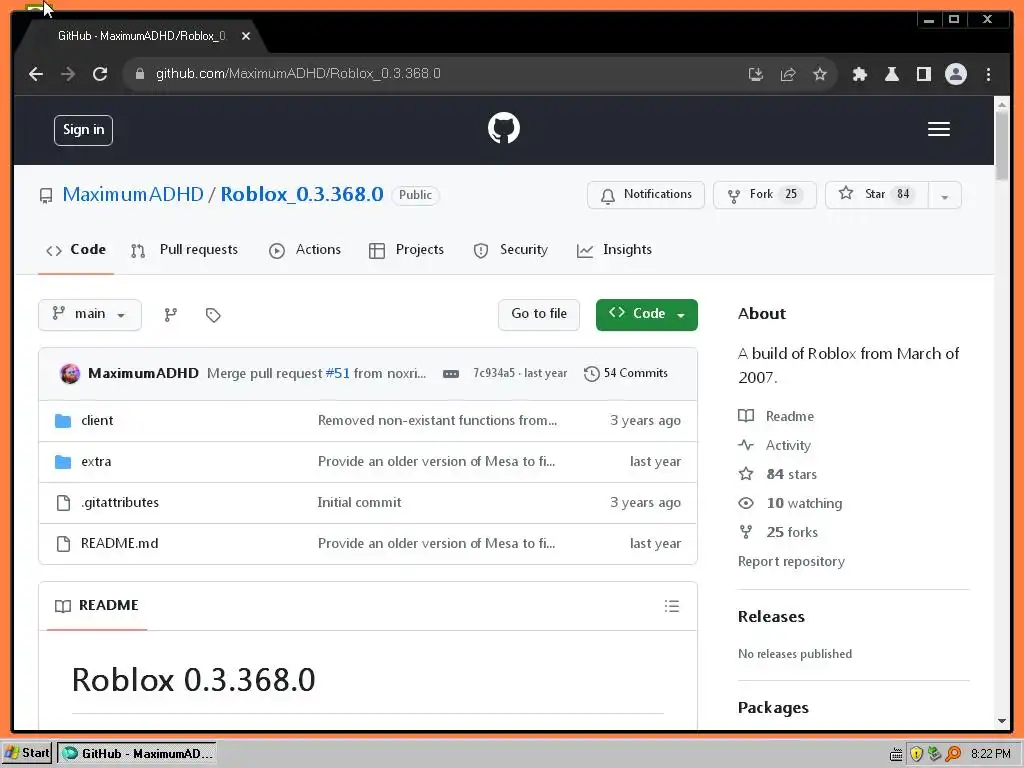Open the Star lists dropdown arrow
Screen dimensions: 1024x768
pos(944,195)
